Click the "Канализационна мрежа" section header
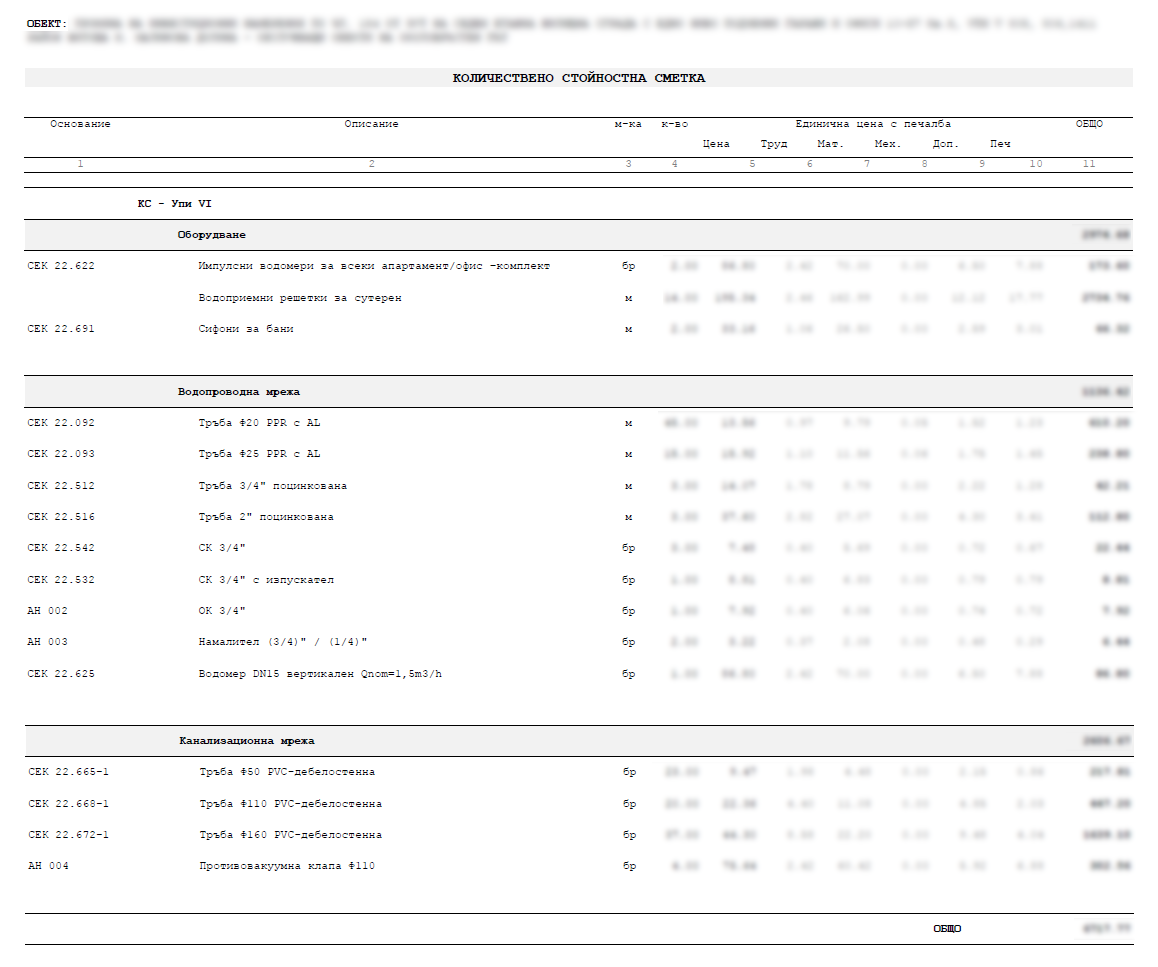This screenshot has width=1158, height=967. pos(246,741)
